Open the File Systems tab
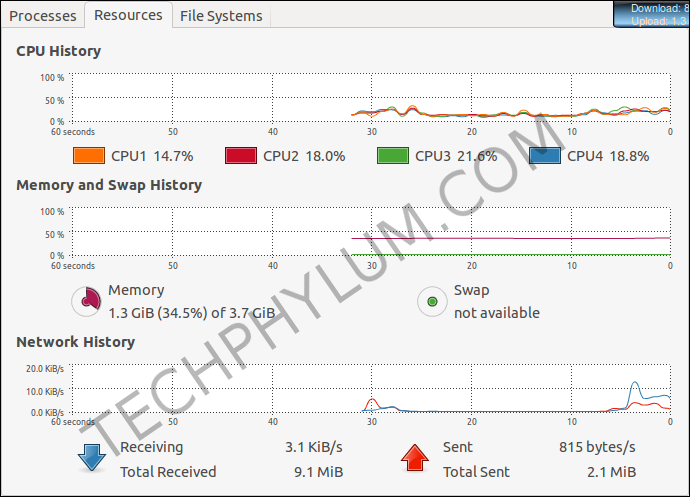This screenshot has width=690, height=497. pos(221,15)
